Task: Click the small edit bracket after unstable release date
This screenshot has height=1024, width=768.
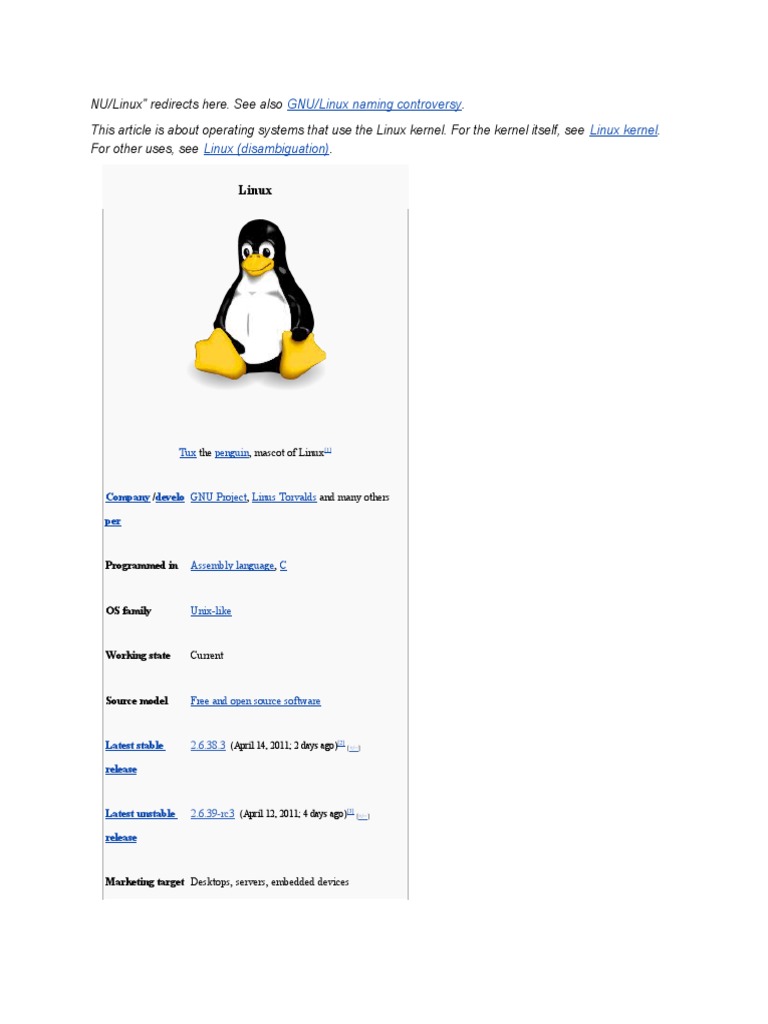Action: [x=363, y=816]
